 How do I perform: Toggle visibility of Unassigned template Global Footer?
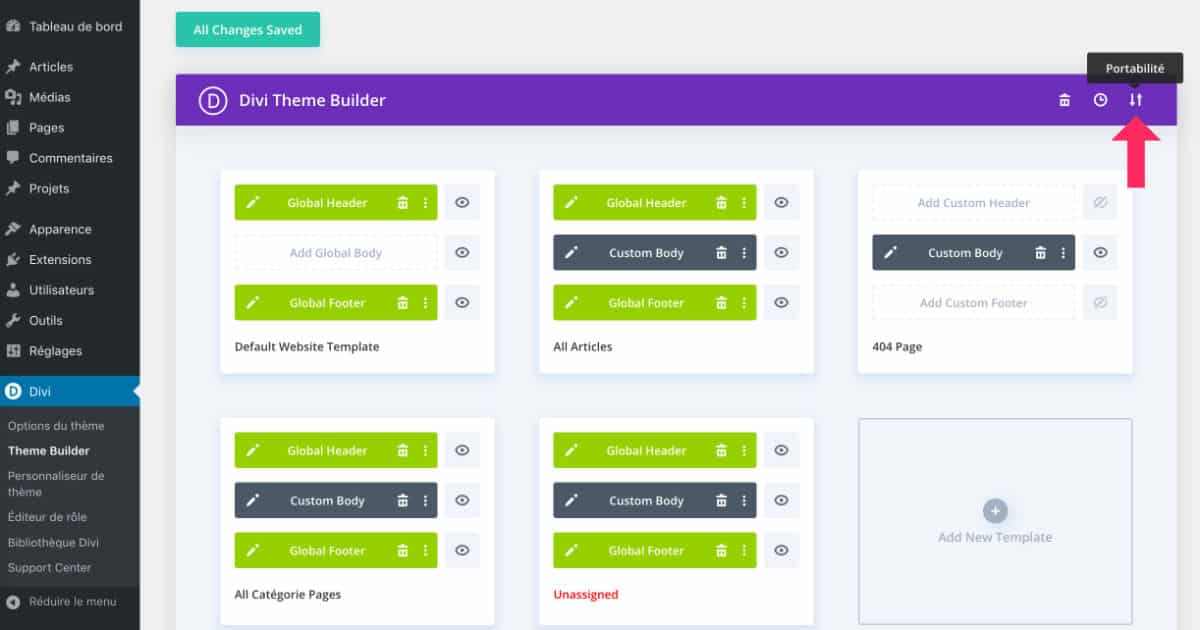[x=781, y=551]
